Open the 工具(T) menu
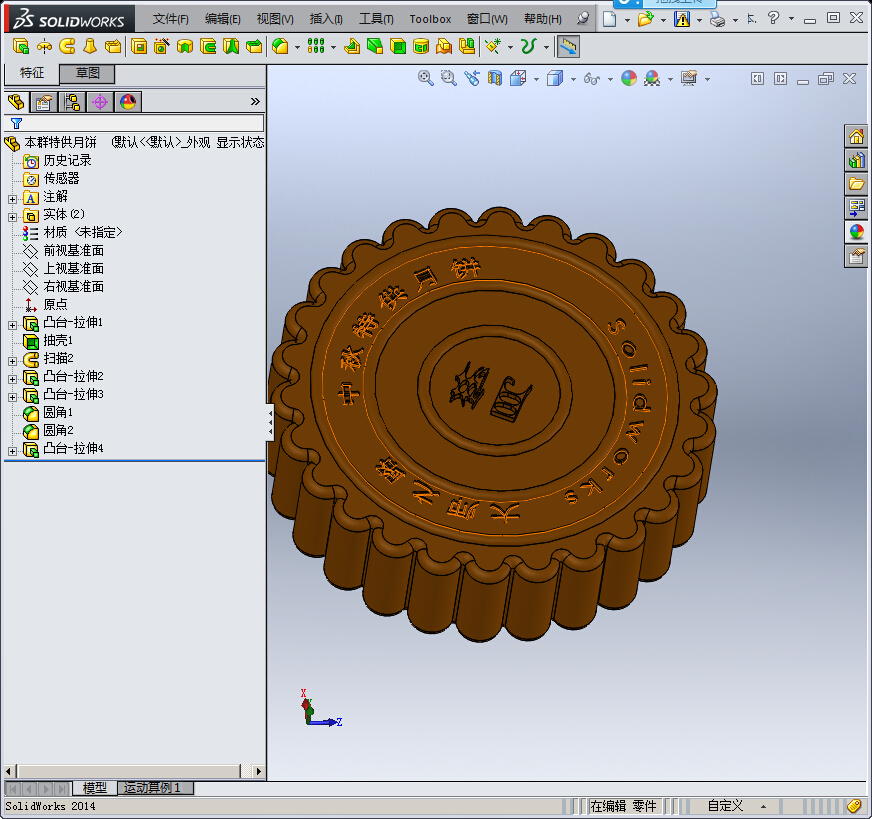The image size is (872, 819). [376, 19]
